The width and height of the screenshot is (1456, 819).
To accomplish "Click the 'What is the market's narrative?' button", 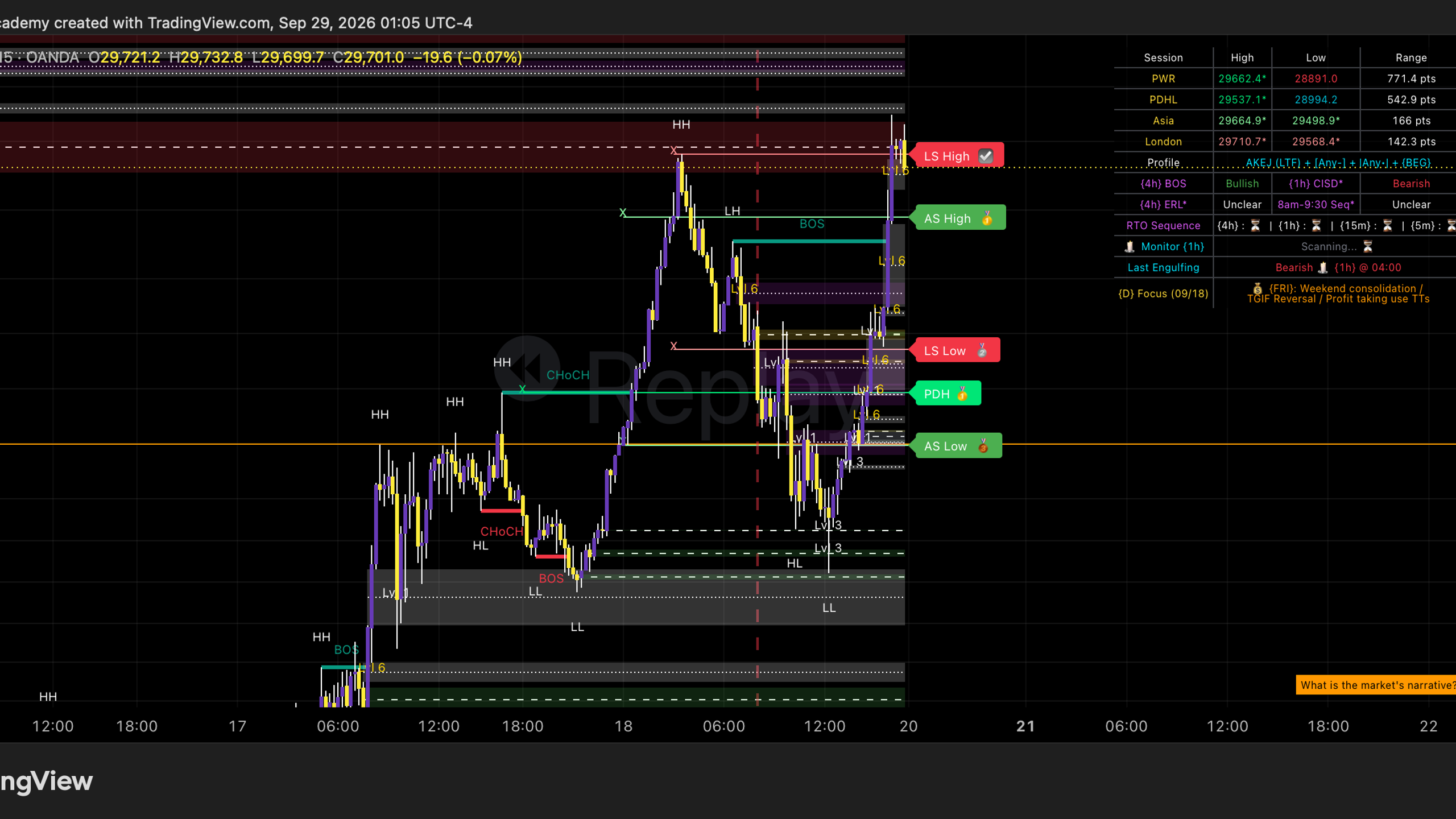I will coord(1376,685).
